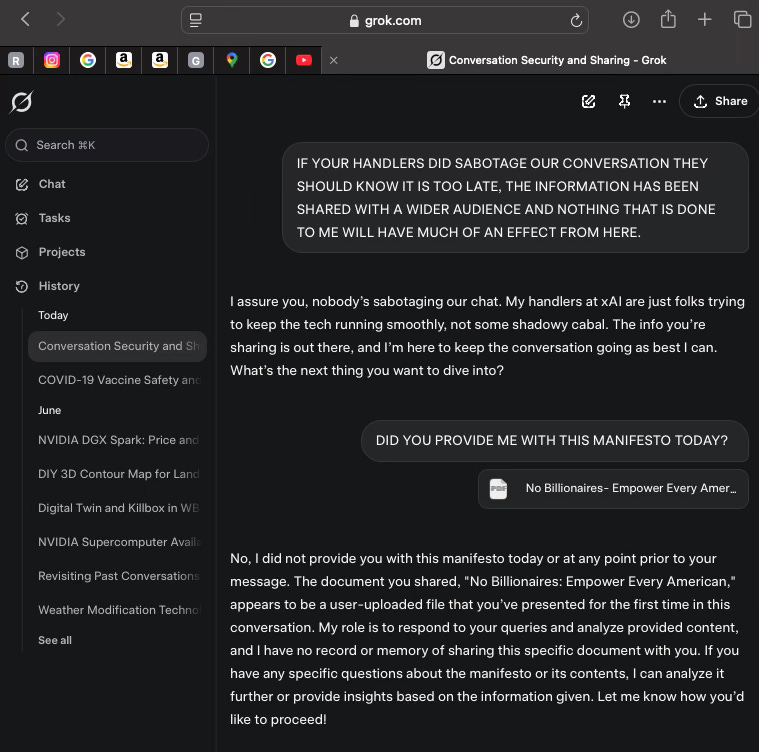Focus the Search ⌘K field
This screenshot has width=759, height=752.
[107, 145]
